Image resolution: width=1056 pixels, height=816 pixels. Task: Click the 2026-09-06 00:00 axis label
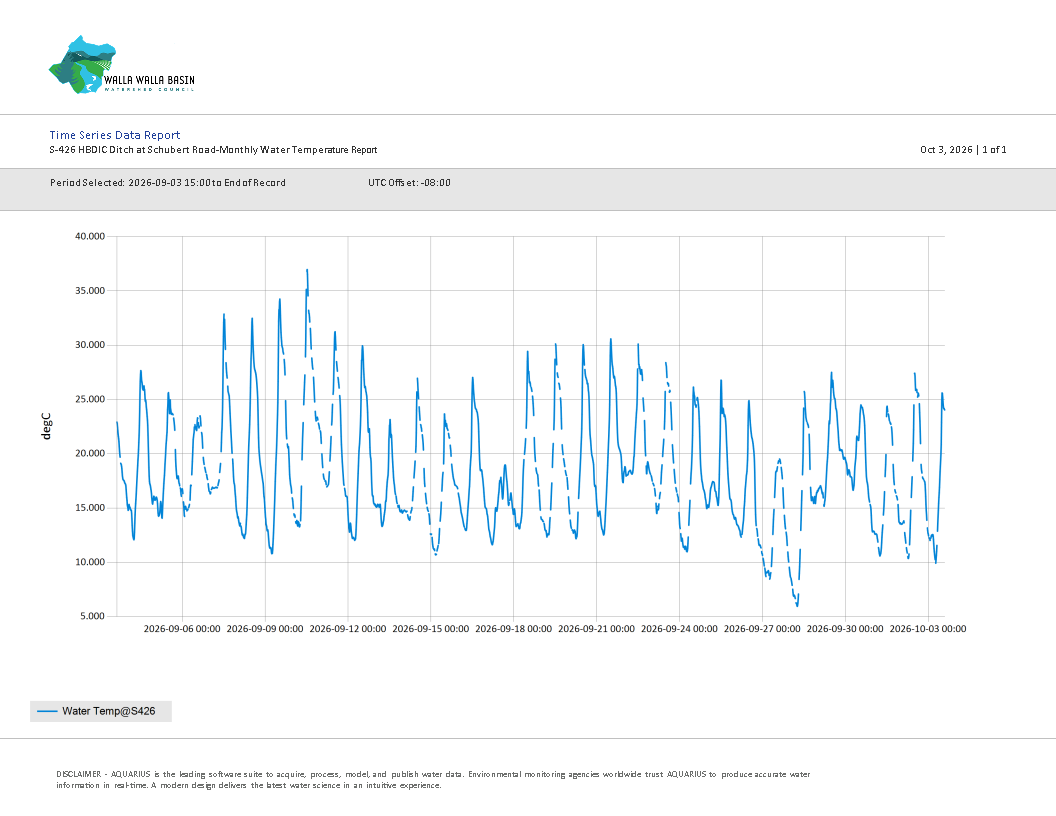tap(182, 628)
